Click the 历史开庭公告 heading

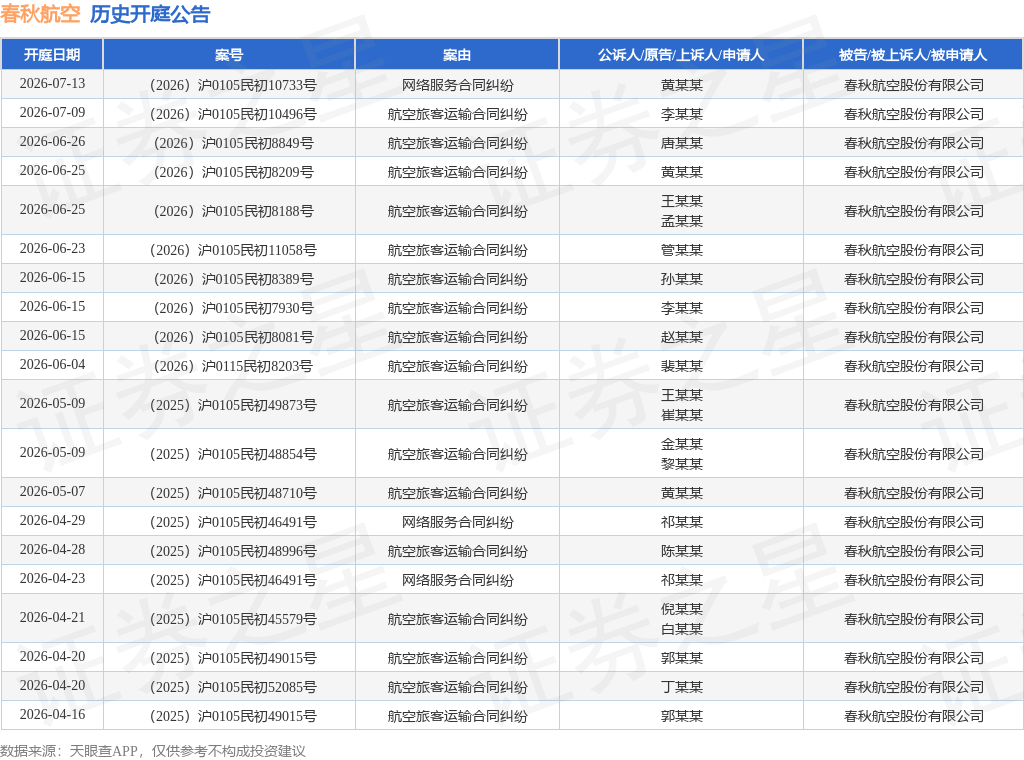click(x=150, y=14)
